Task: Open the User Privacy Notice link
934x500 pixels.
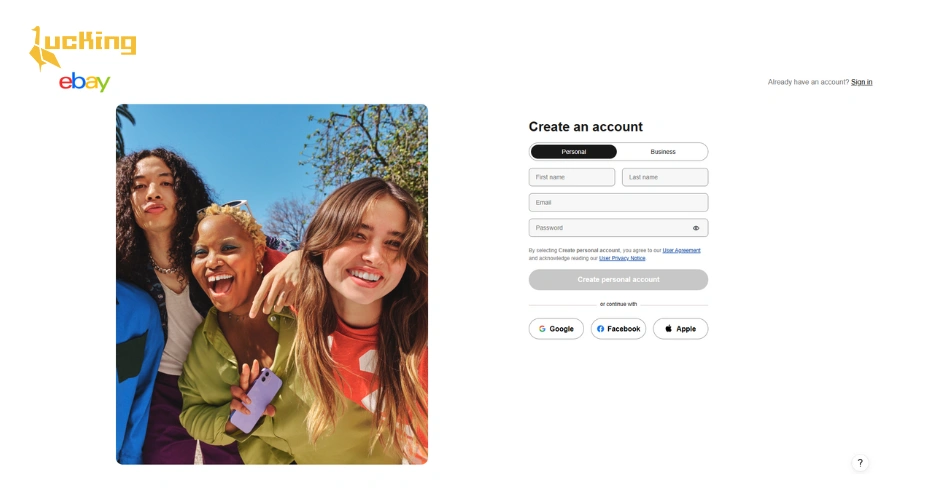Action: 622,258
